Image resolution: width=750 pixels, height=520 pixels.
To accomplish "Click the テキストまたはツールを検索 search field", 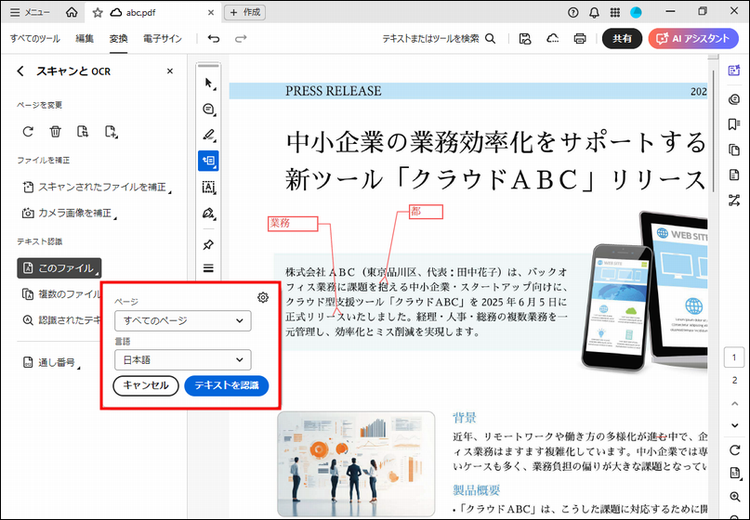I will tap(439, 39).
